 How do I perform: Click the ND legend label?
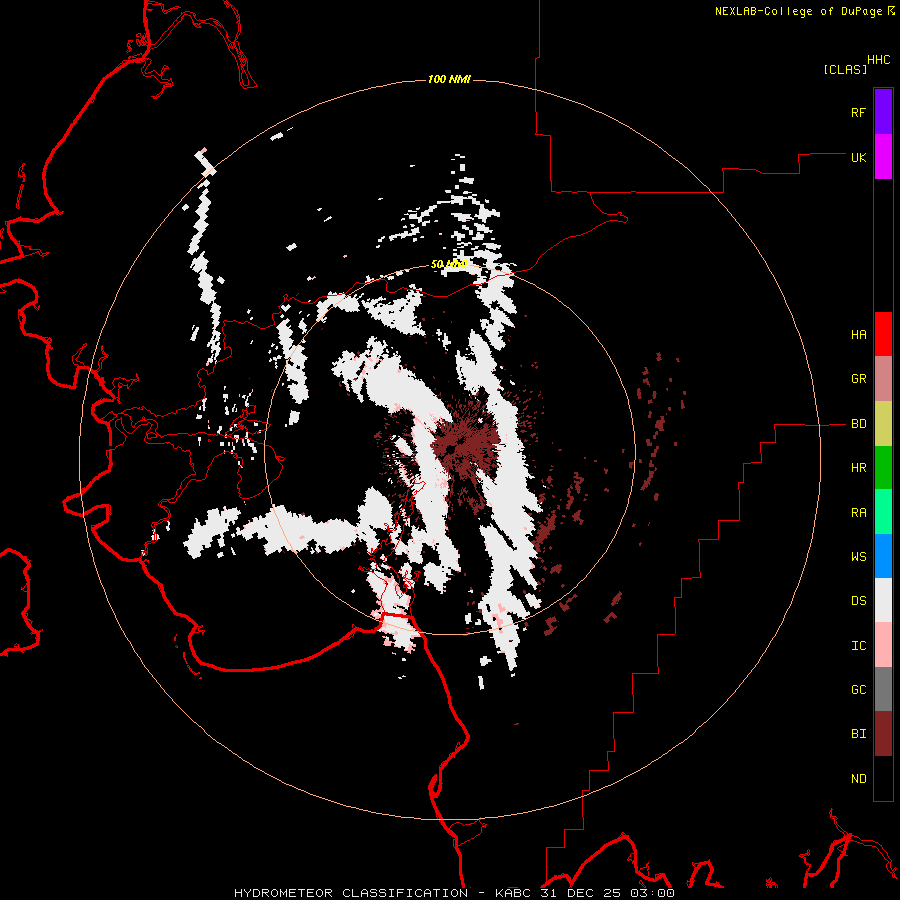point(858,778)
